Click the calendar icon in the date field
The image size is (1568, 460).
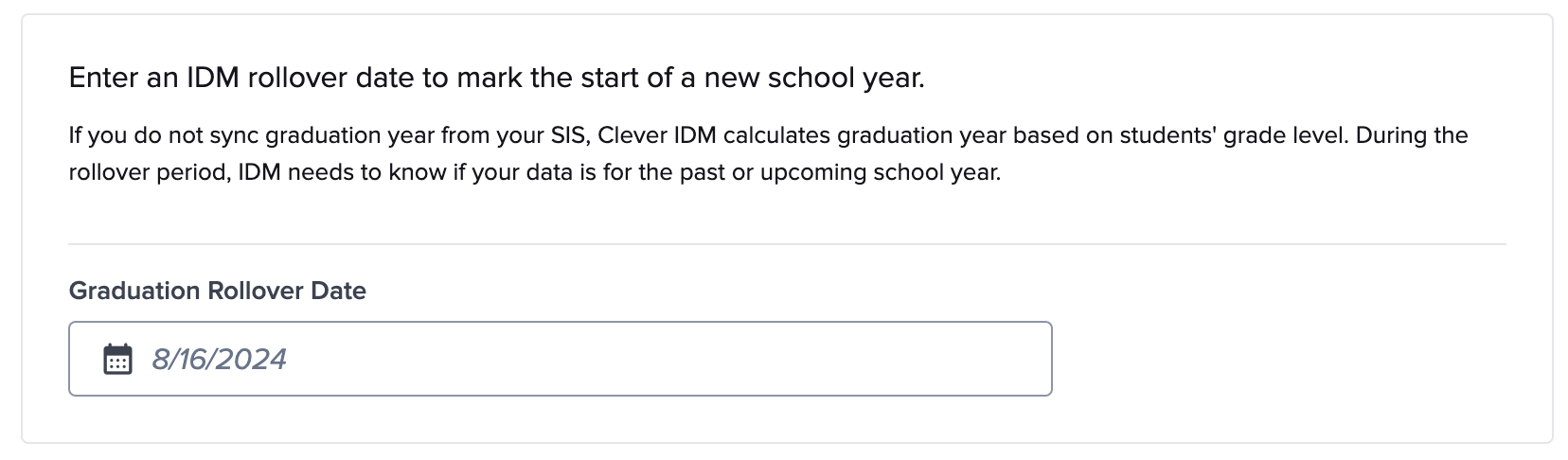(x=117, y=360)
